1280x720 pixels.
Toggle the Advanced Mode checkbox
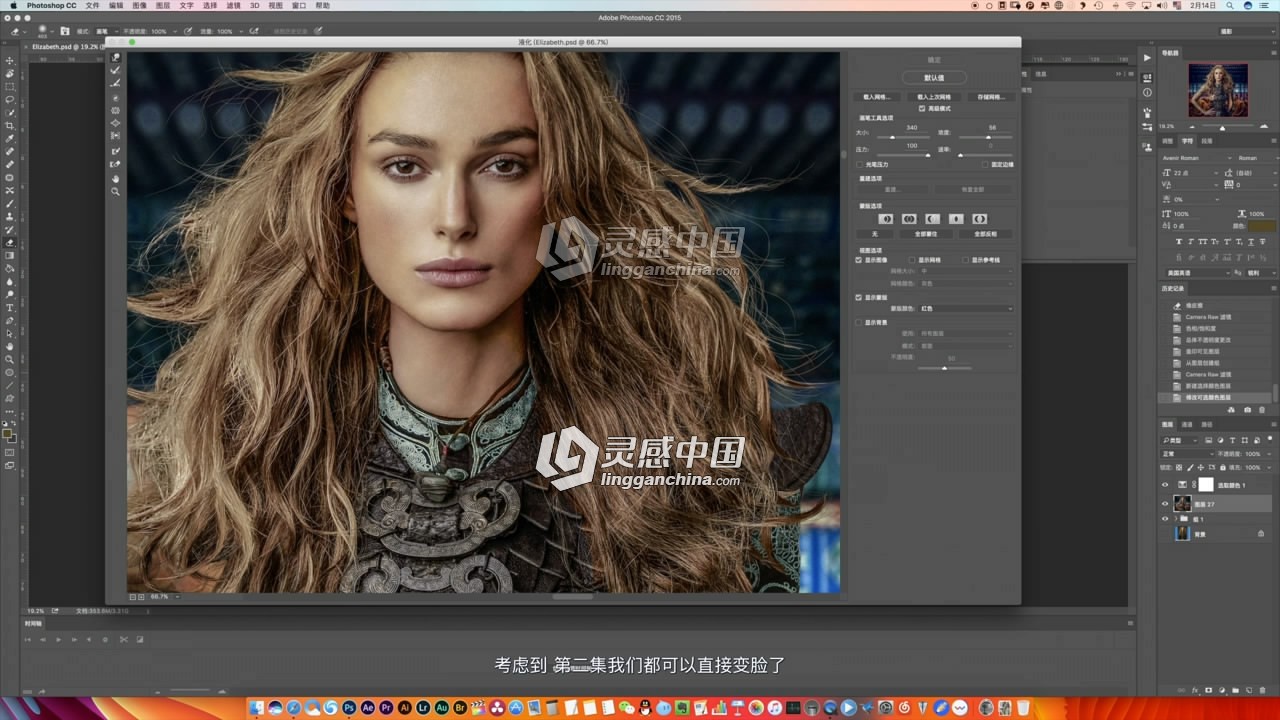pyautogui.click(x=922, y=108)
